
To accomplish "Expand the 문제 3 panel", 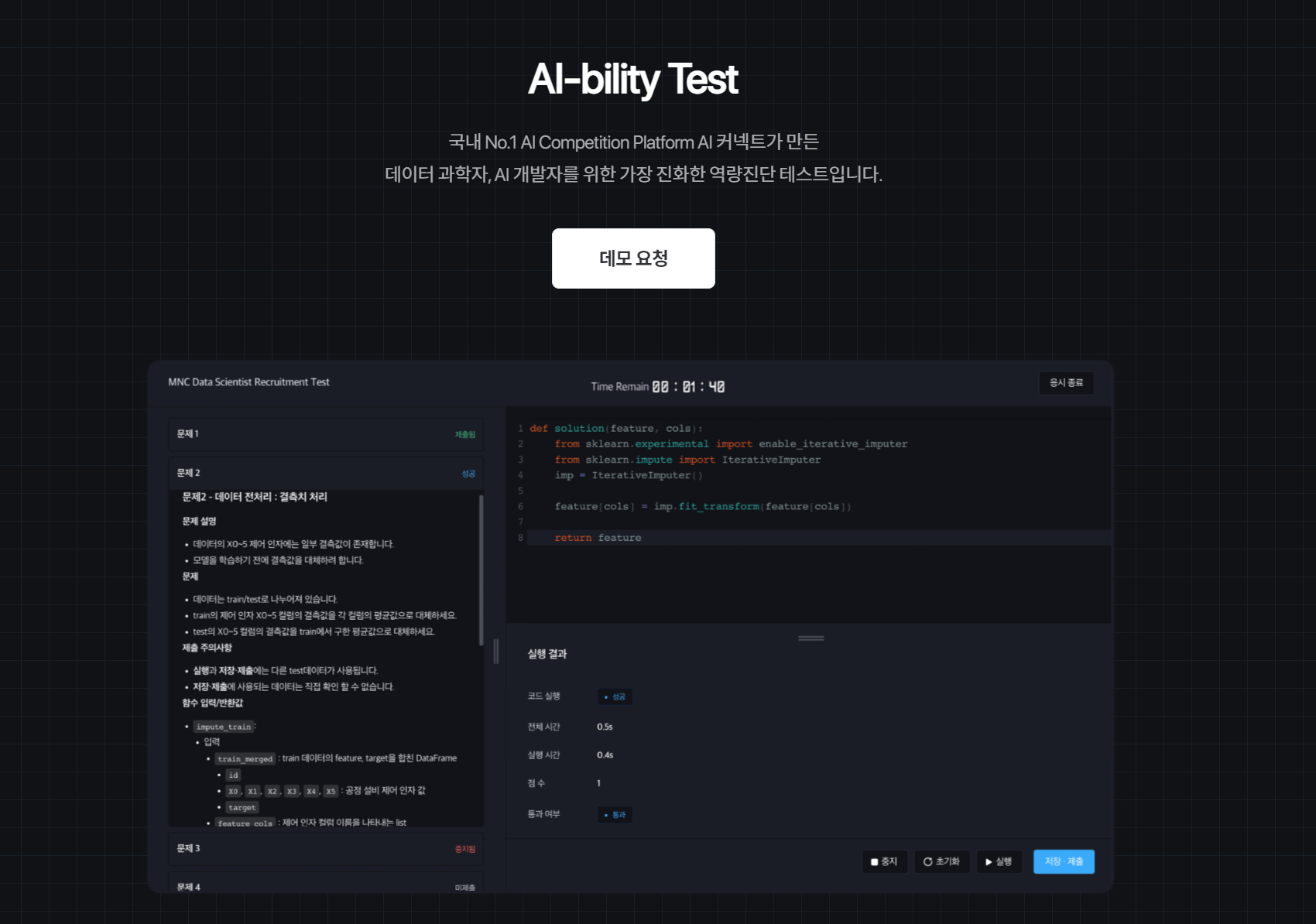I will [326, 849].
